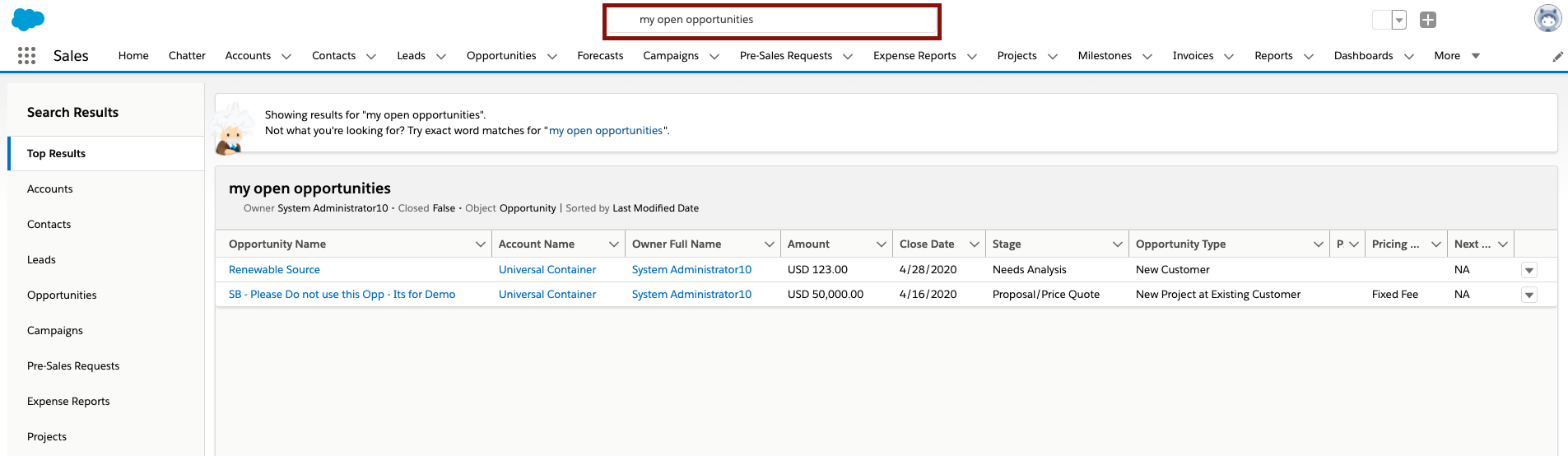
Task: Expand the Projects tab dropdown chevron
Action: point(1053,57)
